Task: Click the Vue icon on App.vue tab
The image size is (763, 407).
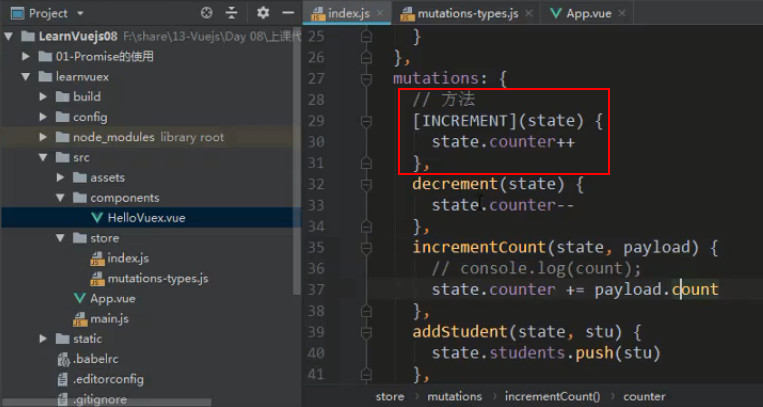Action: pos(556,13)
